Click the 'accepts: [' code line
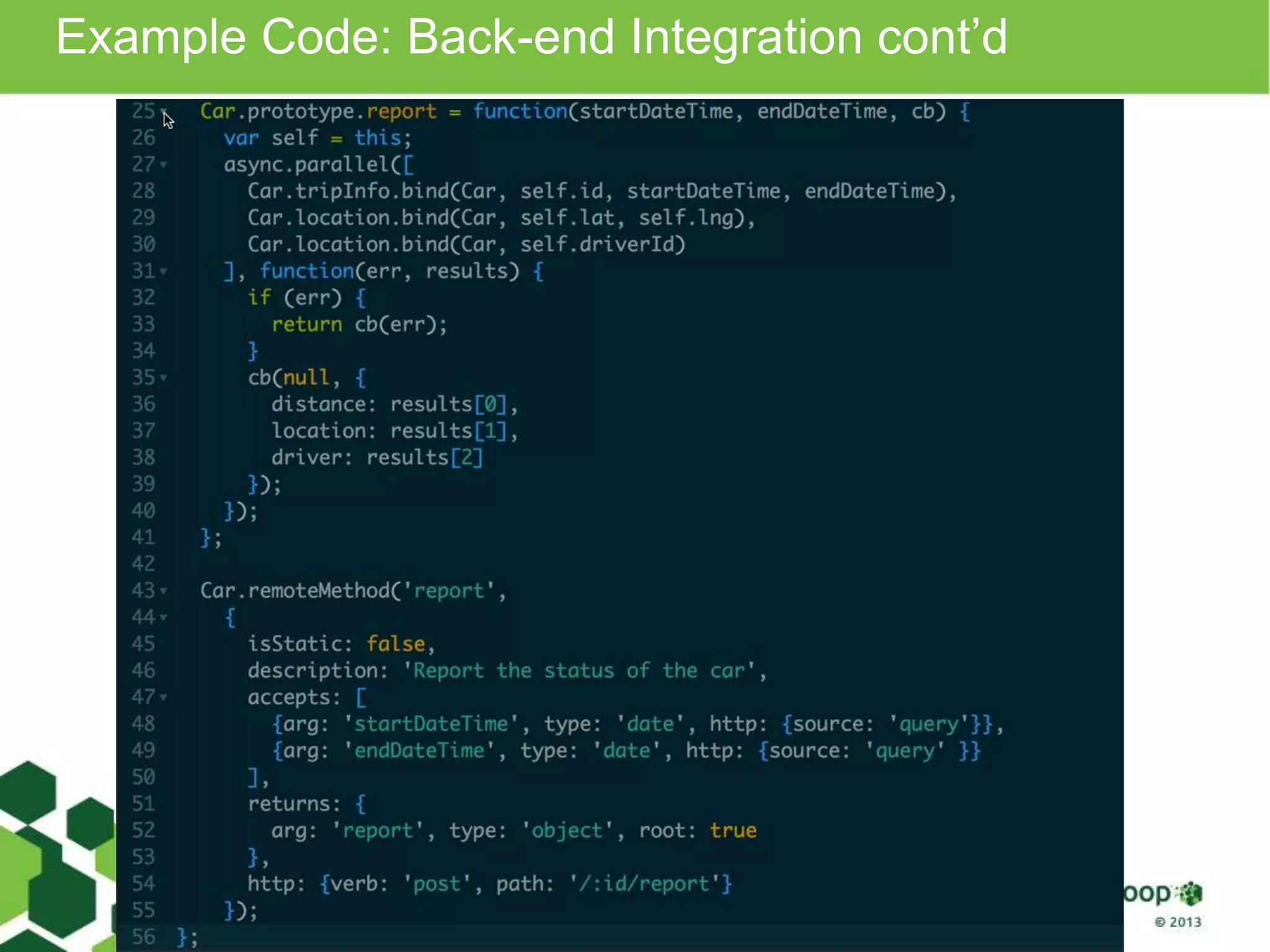Screen dimensions: 1270x952 (x=307, y=697)
